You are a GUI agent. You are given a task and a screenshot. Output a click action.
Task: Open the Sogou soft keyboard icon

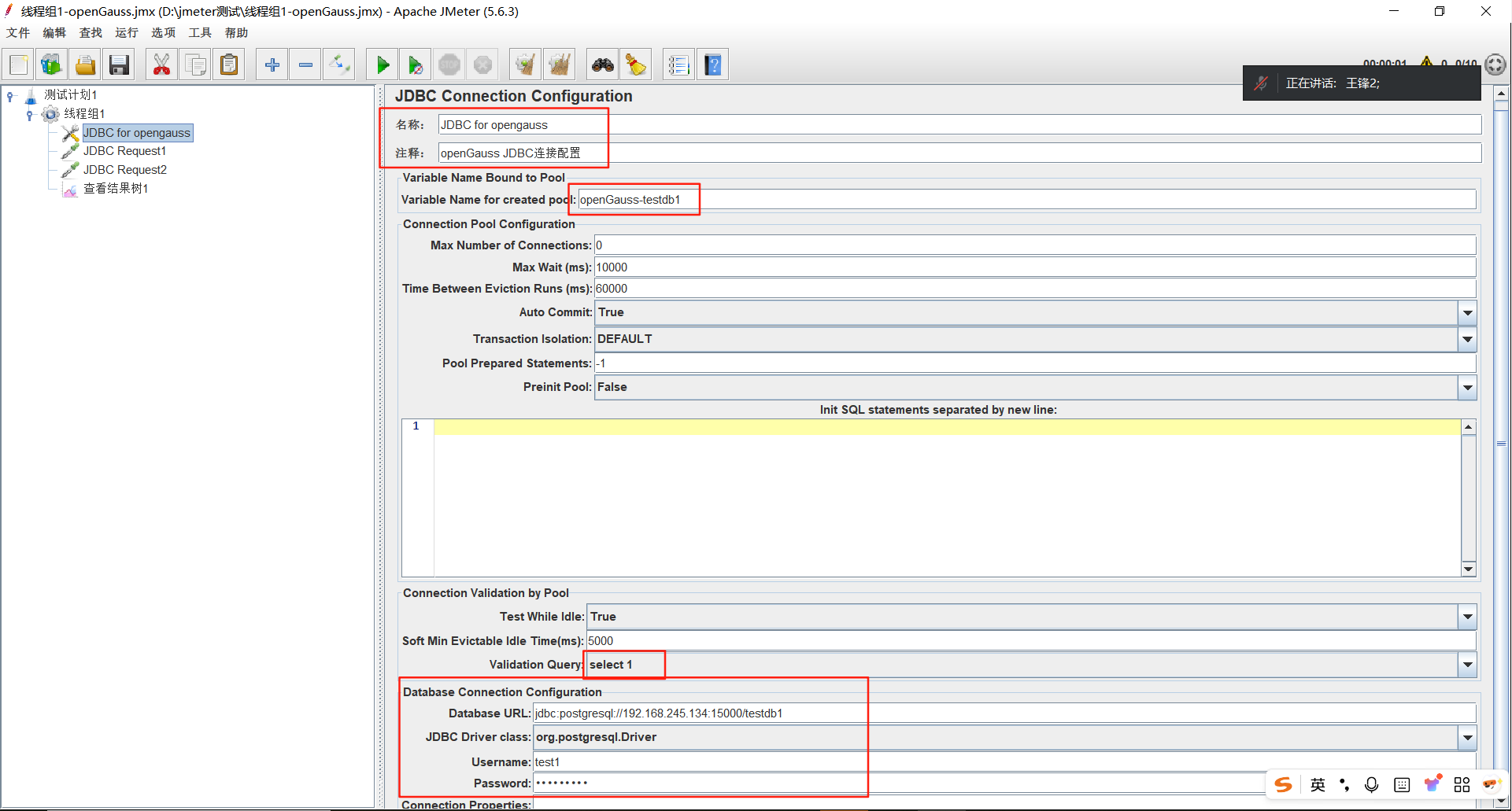tap(1402, 784)
